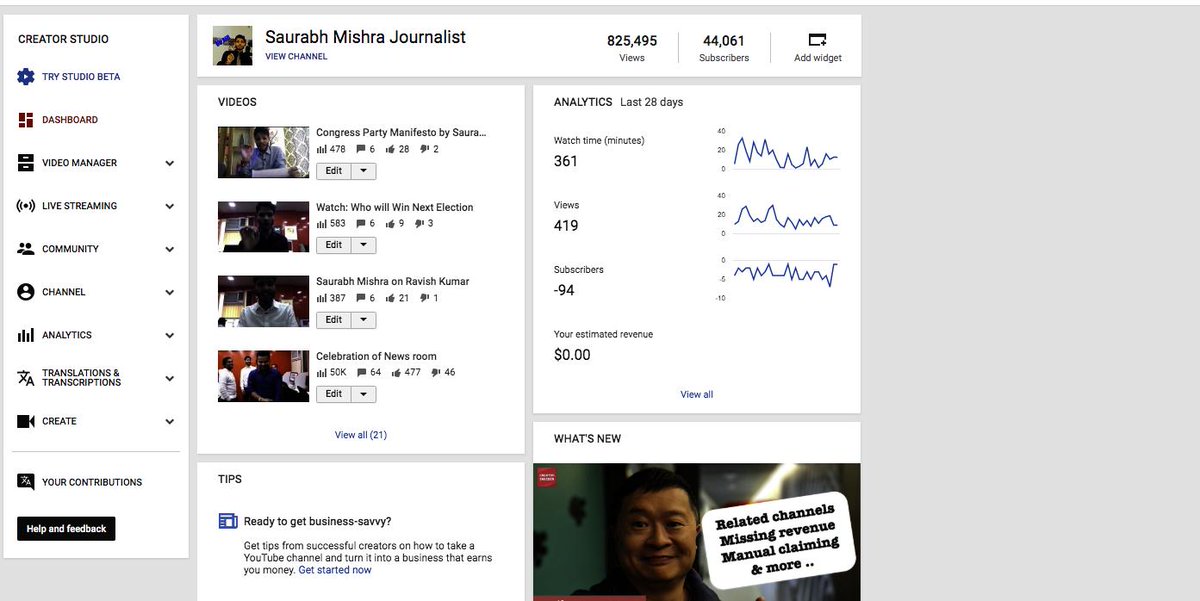The height and width of the screenshot is (601, 1200).
Task: Click the Watch time line chart
Action: tap(786, 150)
